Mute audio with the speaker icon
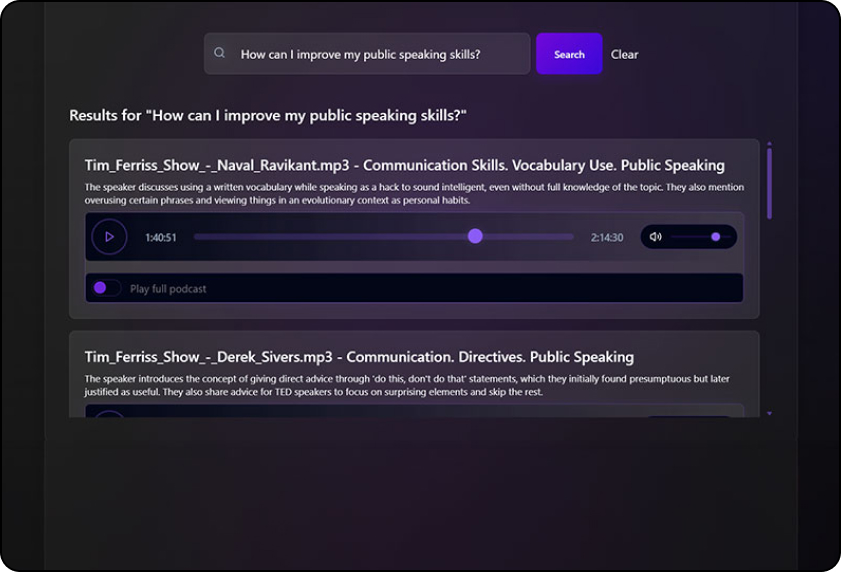The height and width of the screenshot is (572, 841). 655,237
